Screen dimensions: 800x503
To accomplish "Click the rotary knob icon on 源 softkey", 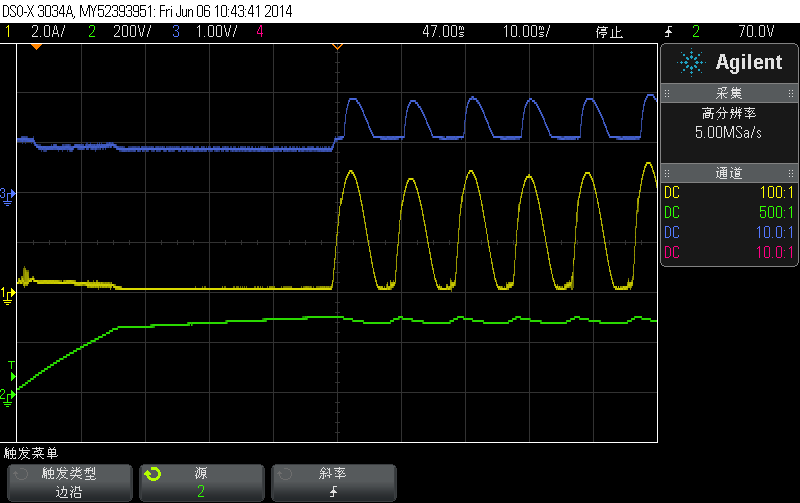I will 153,474.
